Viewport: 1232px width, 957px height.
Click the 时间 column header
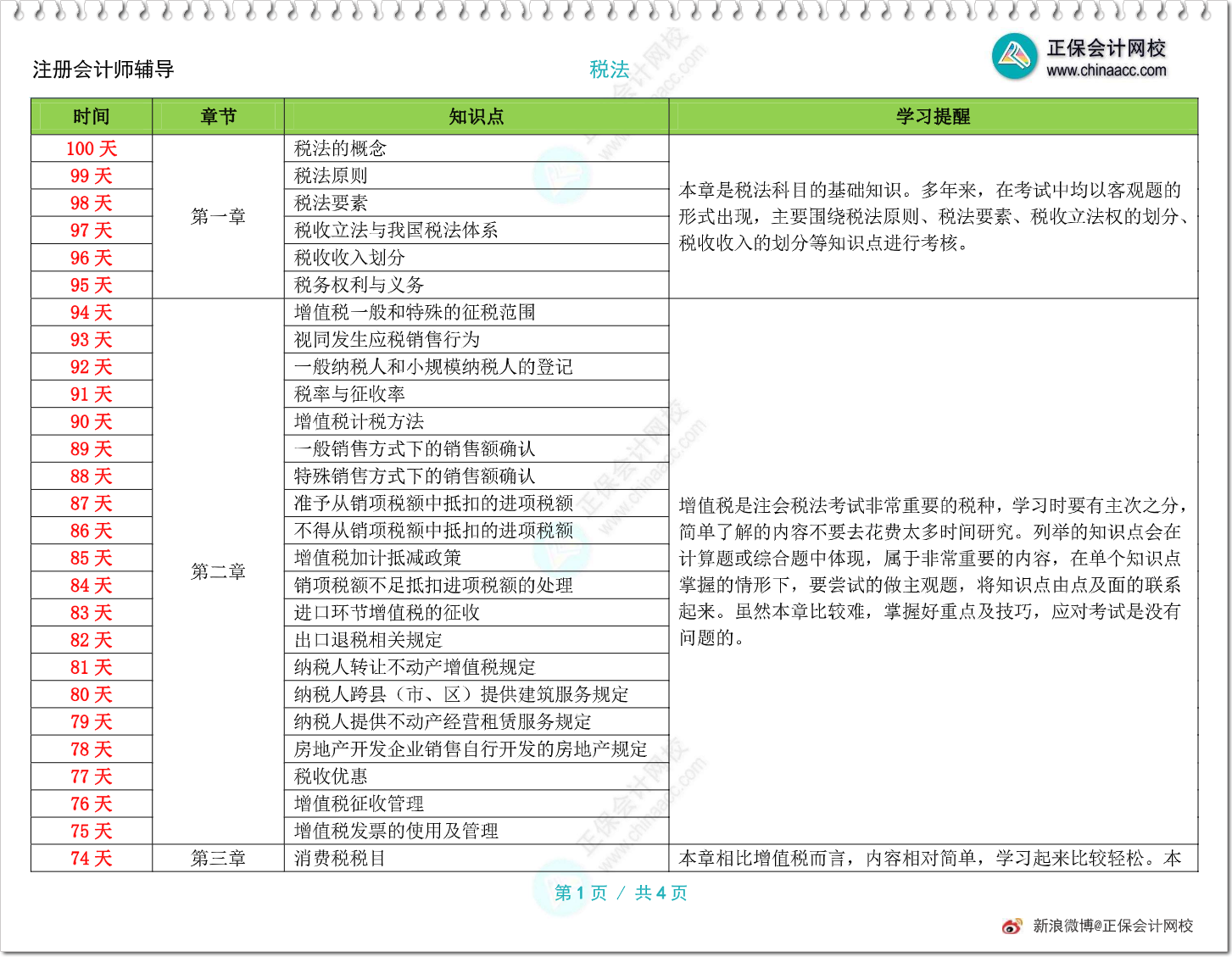click(92, 117)
